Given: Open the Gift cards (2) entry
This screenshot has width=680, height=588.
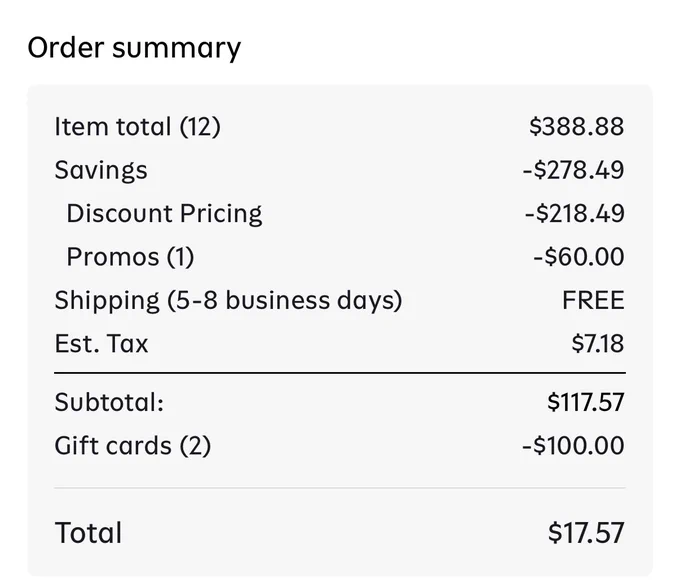Looking at the screenshot, I should coord(133,446).
